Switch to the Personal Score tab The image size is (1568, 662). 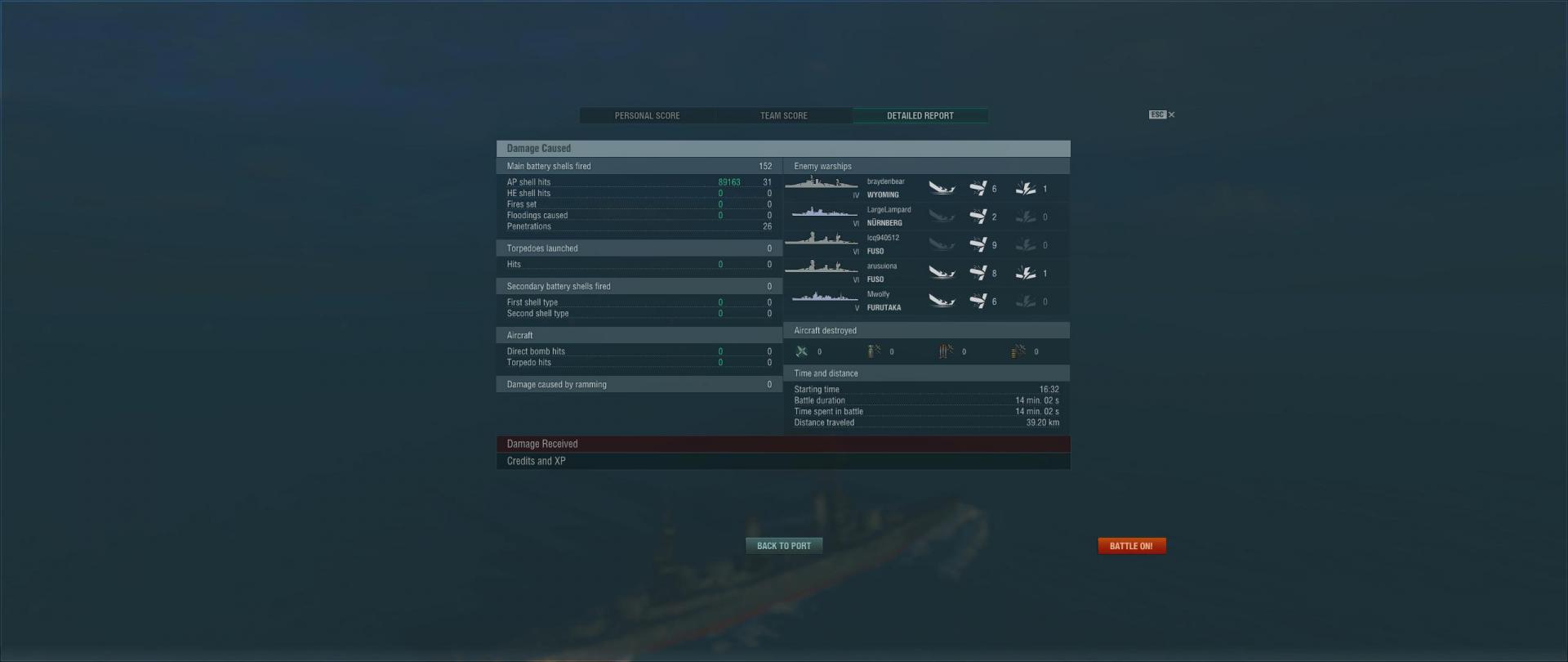click(x=647, y=116)
